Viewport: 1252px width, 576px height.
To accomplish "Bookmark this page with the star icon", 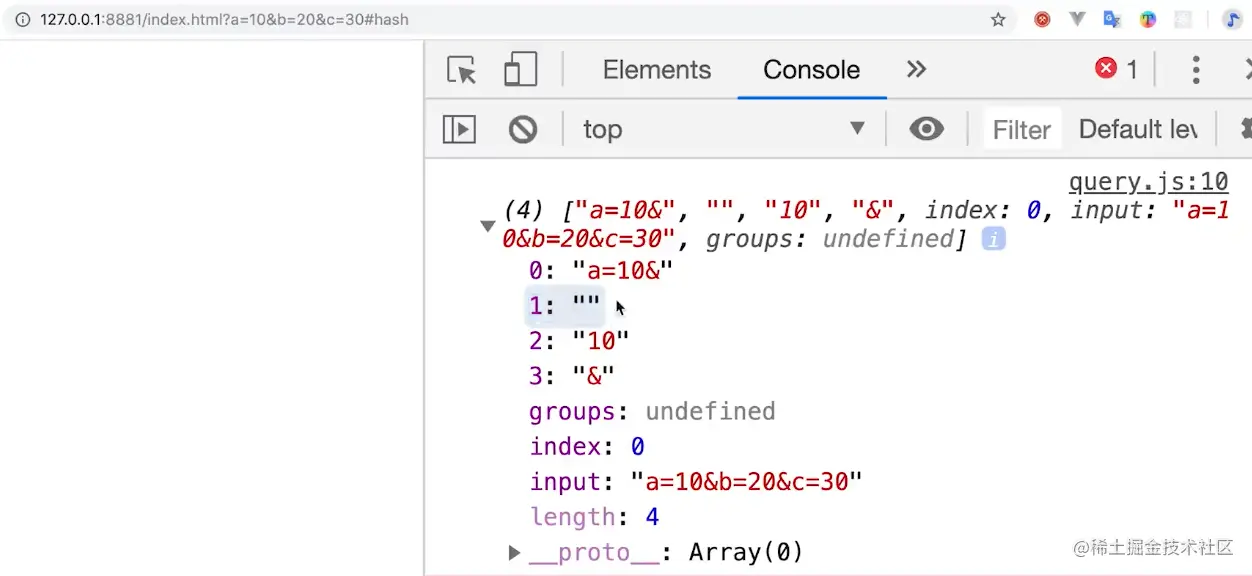I will 998,19.
